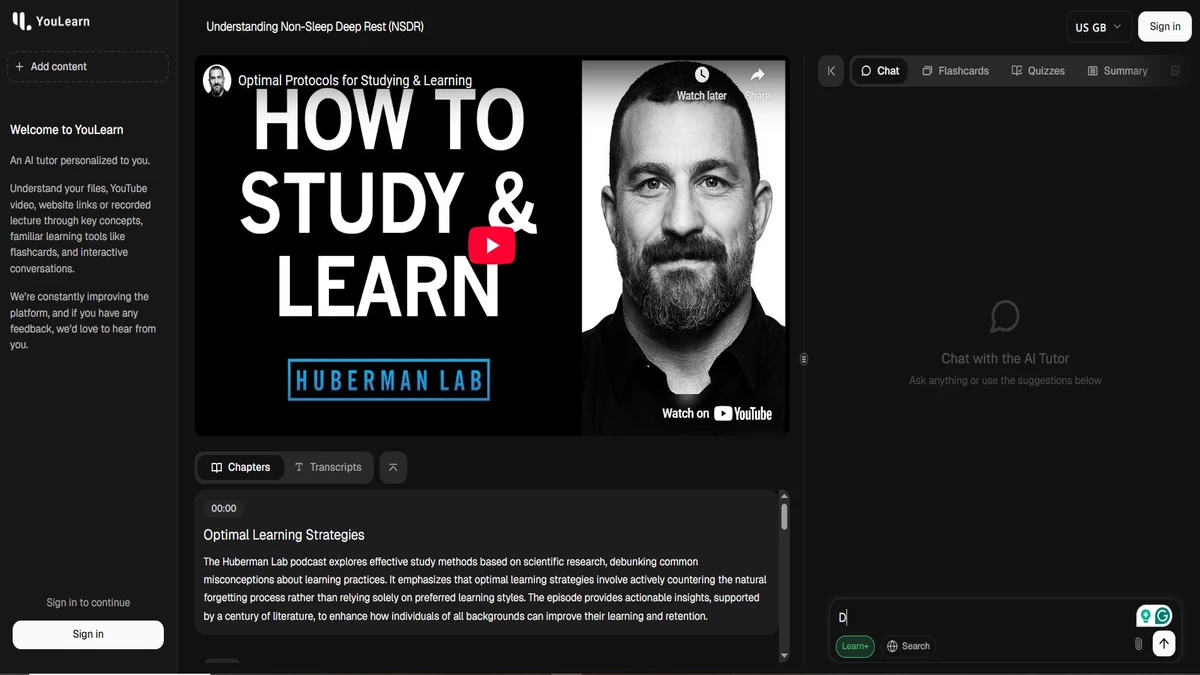Click the panel resize handle between video and chat
1200x675 pixels.
coord(804,359)
